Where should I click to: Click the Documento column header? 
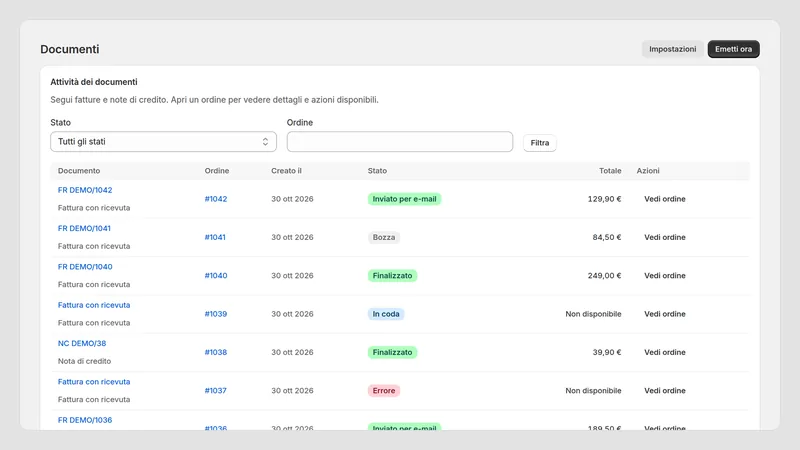click(79, 171)
